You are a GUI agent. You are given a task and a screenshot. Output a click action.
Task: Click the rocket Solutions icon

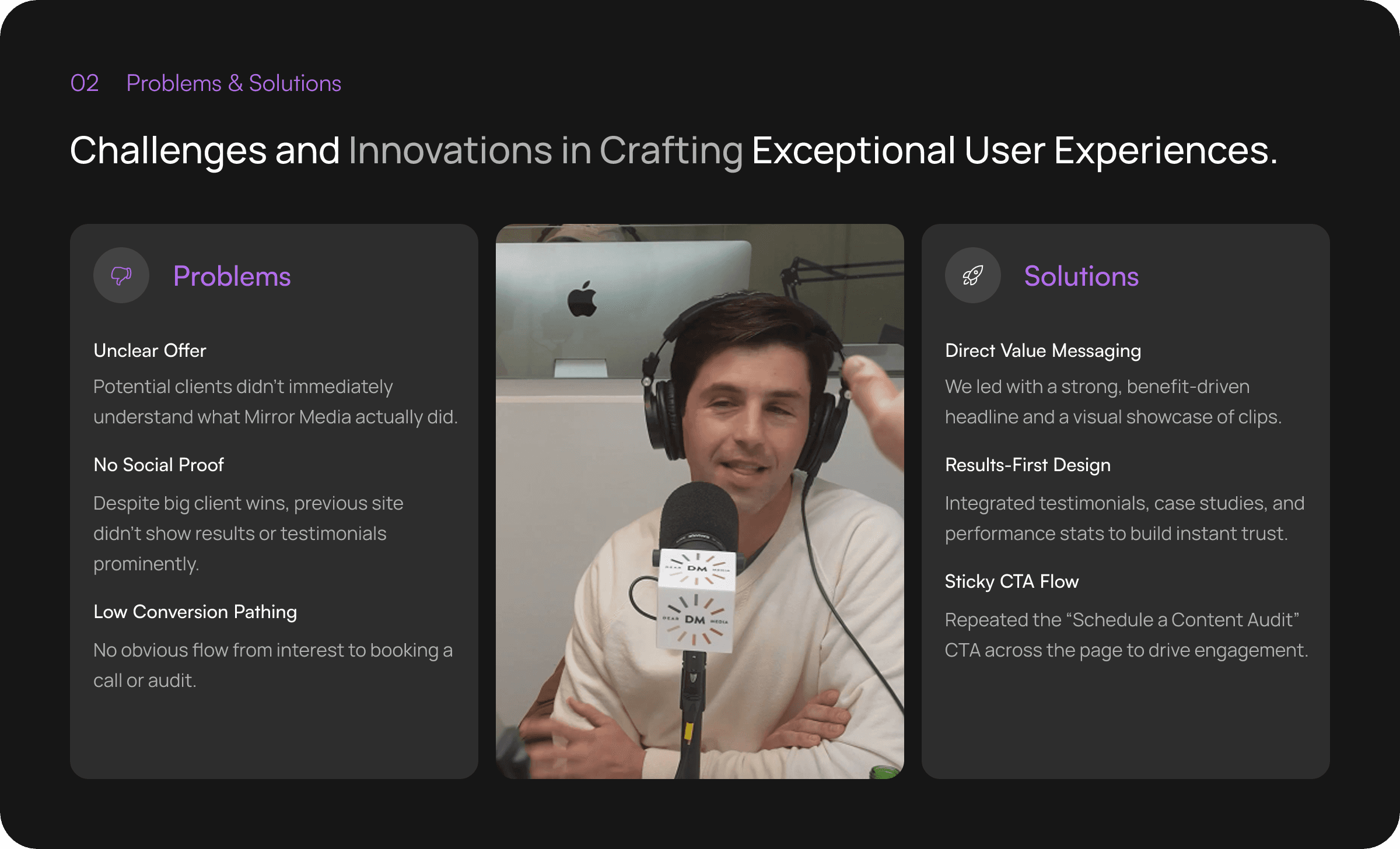(x=972, y=275)
